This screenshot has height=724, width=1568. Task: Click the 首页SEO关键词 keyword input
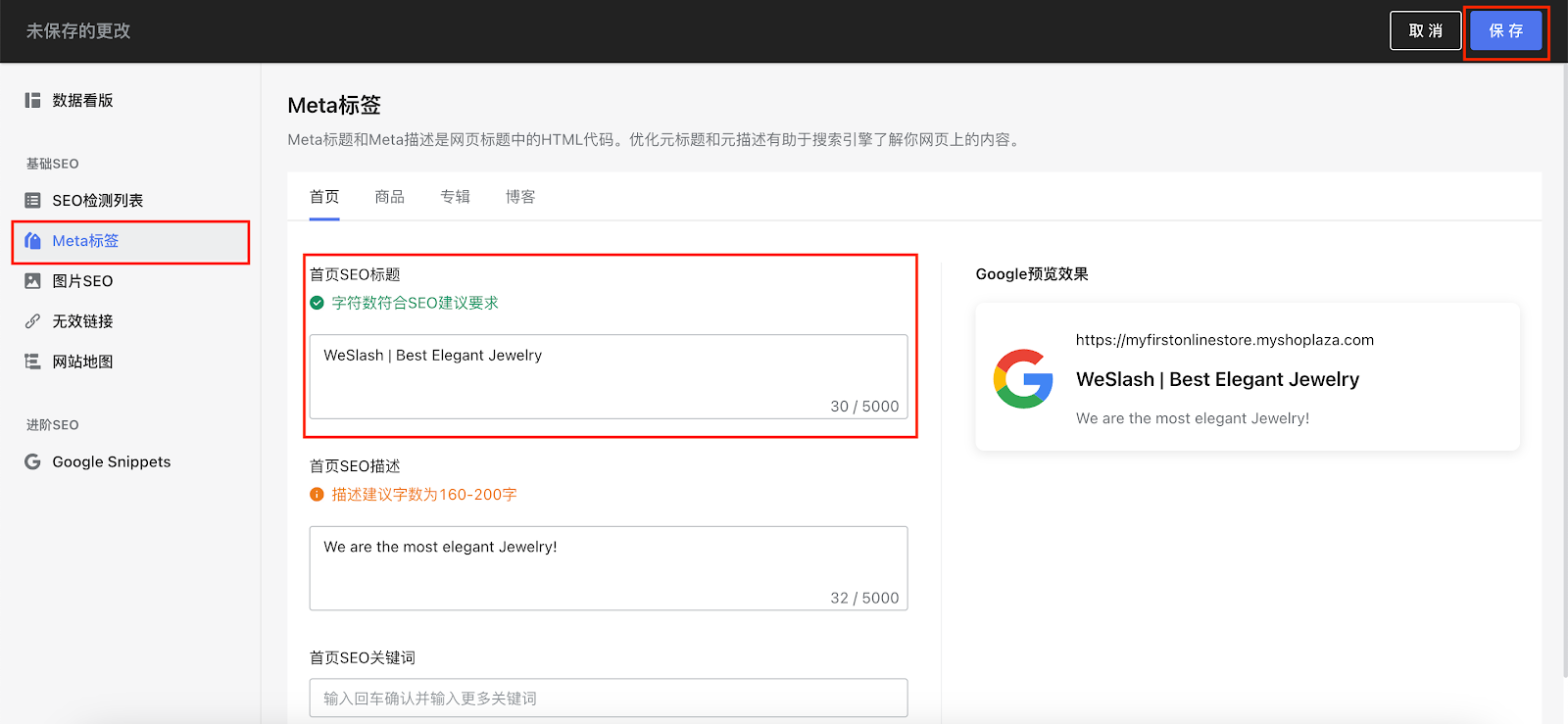(x=609, y=698)
